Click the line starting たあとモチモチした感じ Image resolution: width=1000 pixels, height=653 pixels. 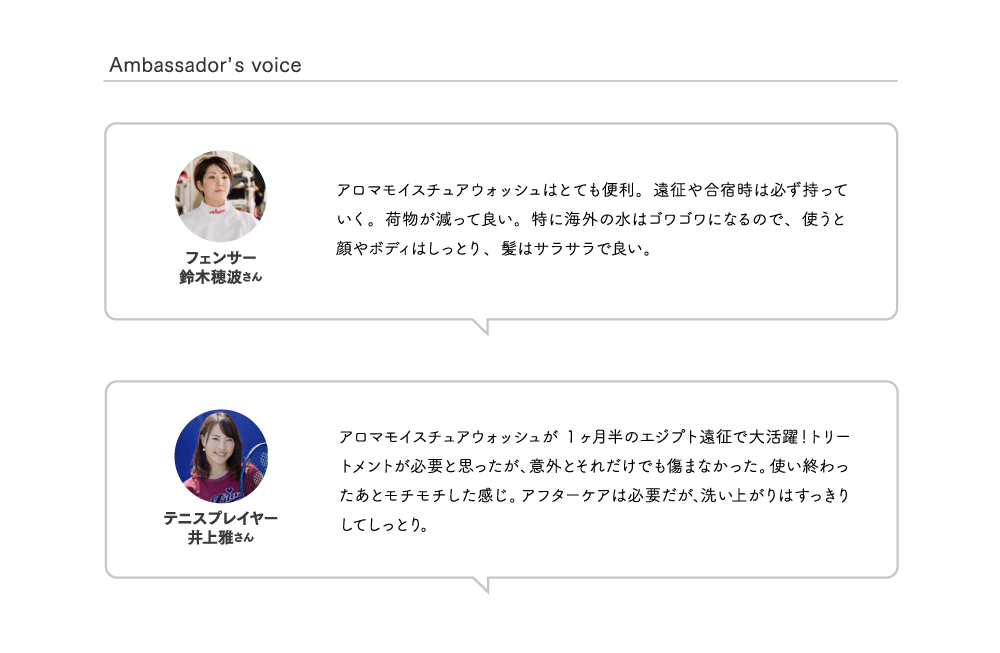tap(594, 495)
